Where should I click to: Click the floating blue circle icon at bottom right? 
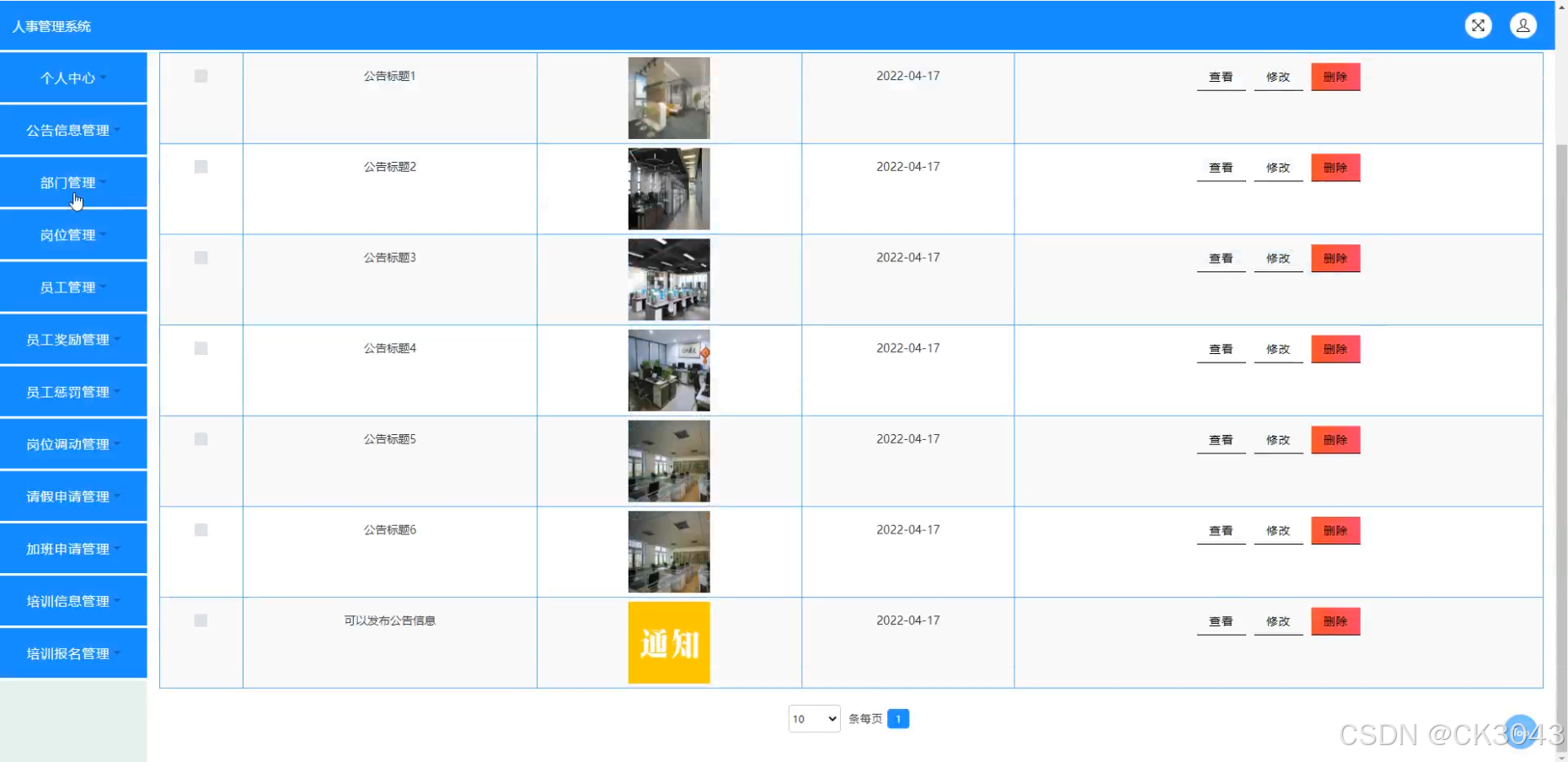pyautogui.click(x=1520, y=732)
